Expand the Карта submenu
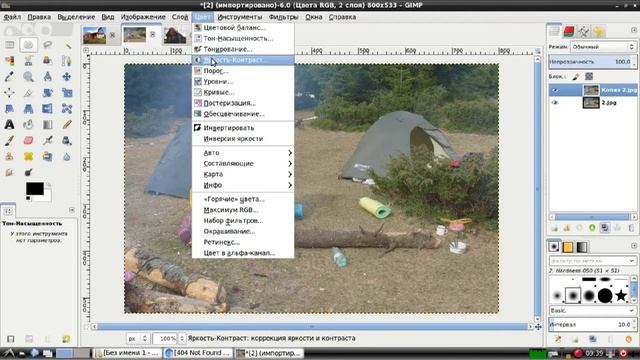The height and width of the screenshot is (360, 640). tap(243, 174)
